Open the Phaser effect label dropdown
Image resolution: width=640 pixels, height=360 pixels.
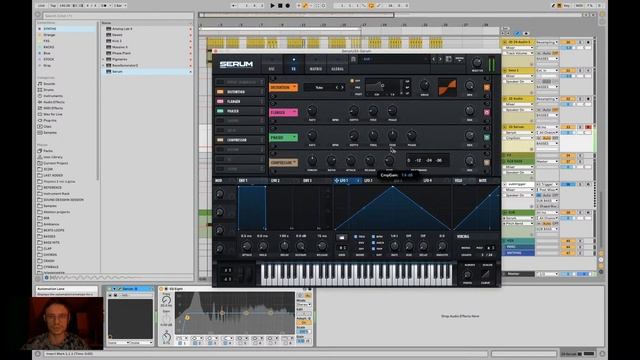[283, 138]
